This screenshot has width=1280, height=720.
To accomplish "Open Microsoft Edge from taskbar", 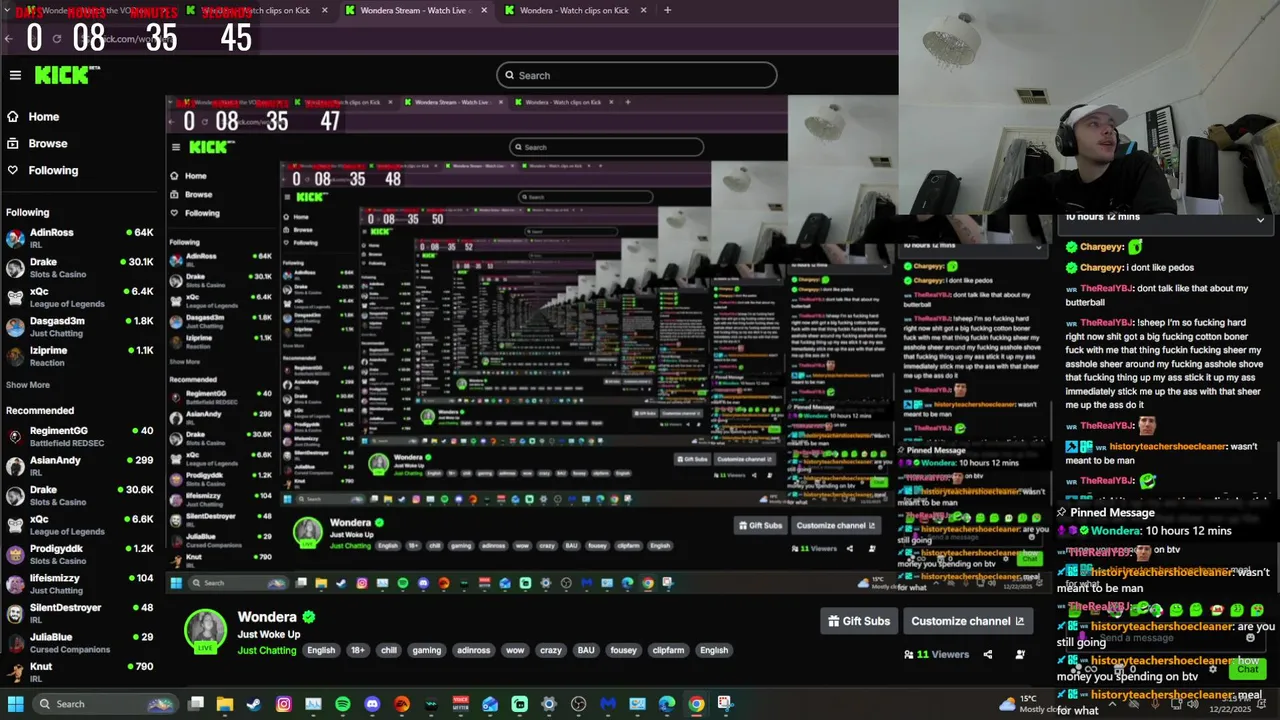I will (667, 704).
